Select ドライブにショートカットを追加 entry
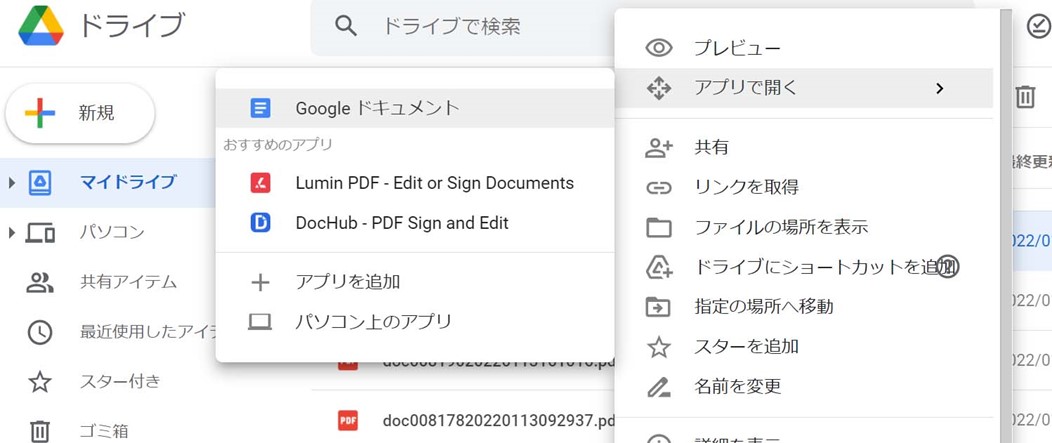This screenshot has width=1052, height=443. [x=804, y=267]
